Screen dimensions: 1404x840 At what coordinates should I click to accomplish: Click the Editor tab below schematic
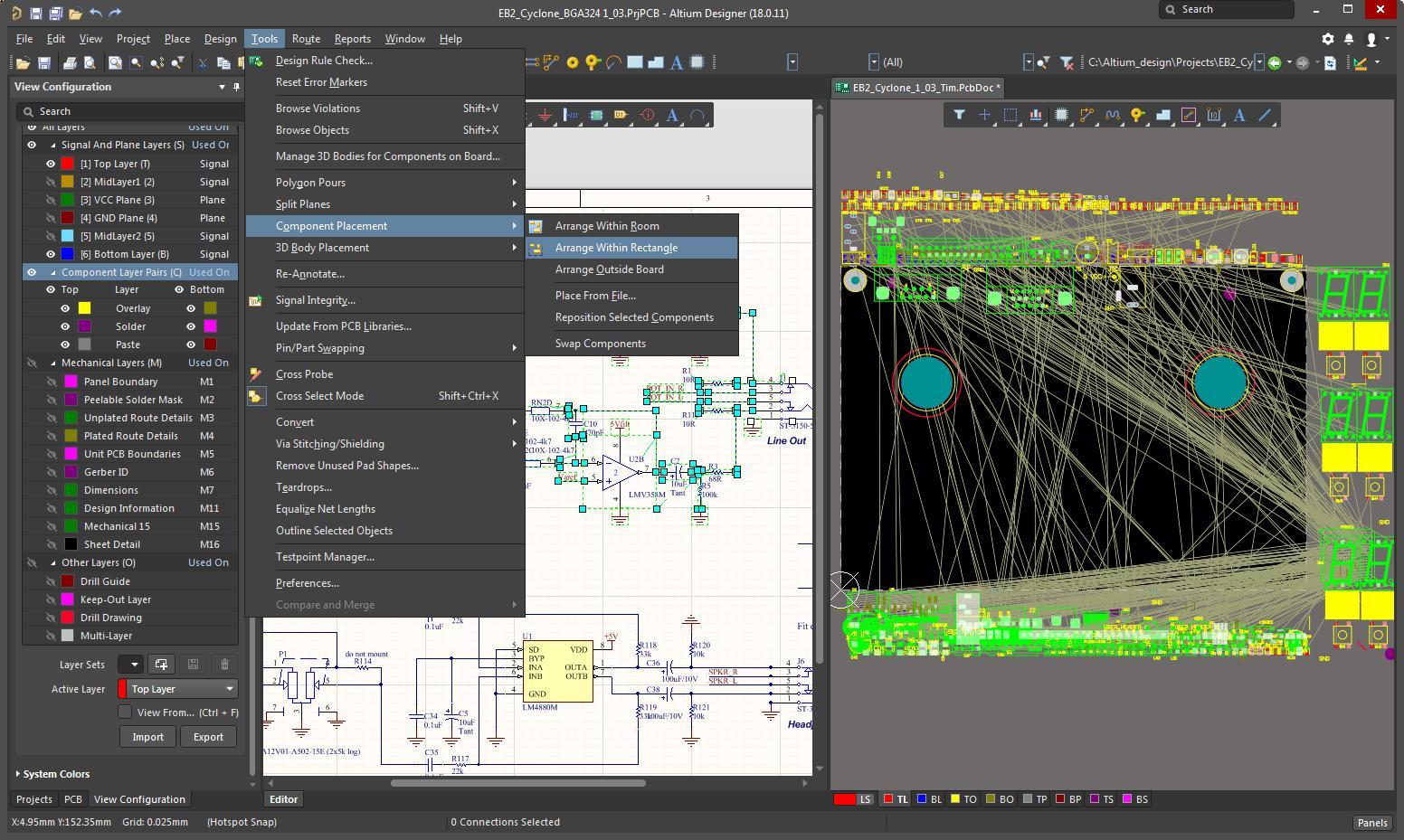(x=283, y=799)
